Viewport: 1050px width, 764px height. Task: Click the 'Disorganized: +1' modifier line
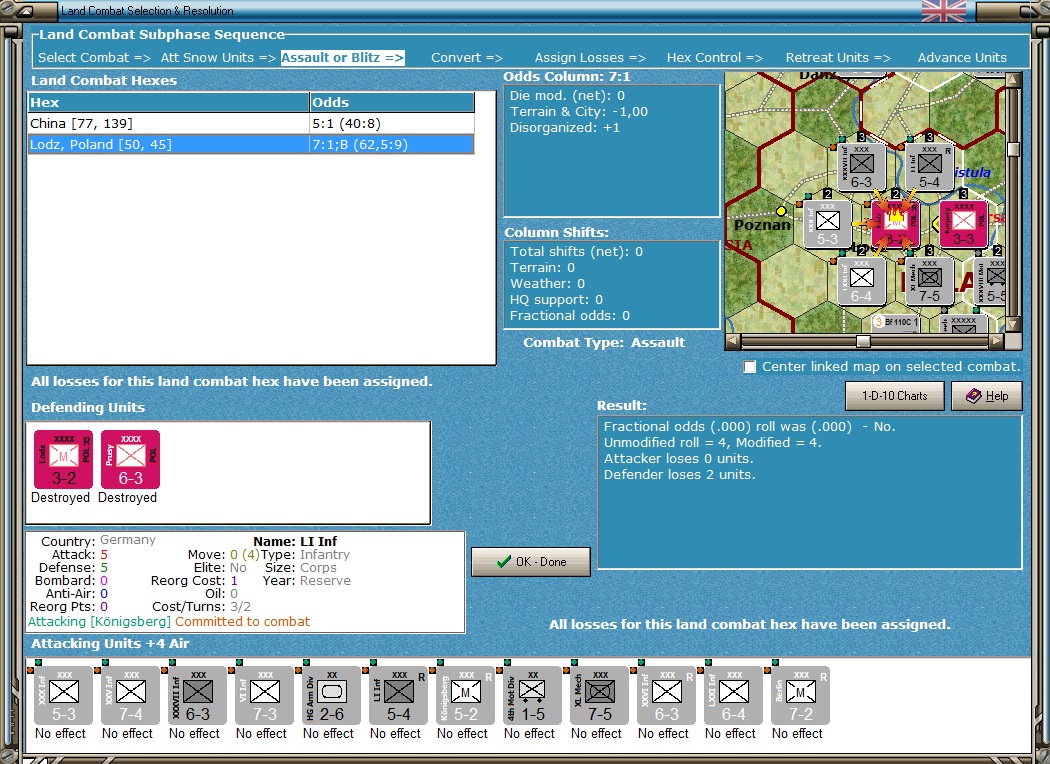pyautogui.click(x=565, y=128)
